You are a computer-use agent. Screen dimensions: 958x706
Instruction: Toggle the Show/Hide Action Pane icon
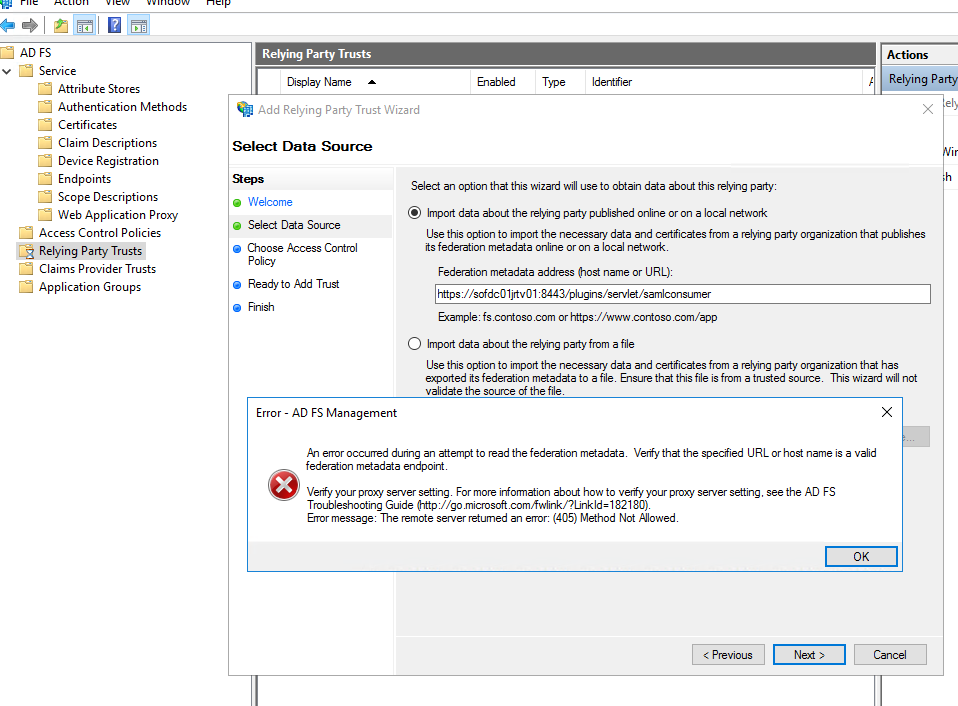point(139,26)
